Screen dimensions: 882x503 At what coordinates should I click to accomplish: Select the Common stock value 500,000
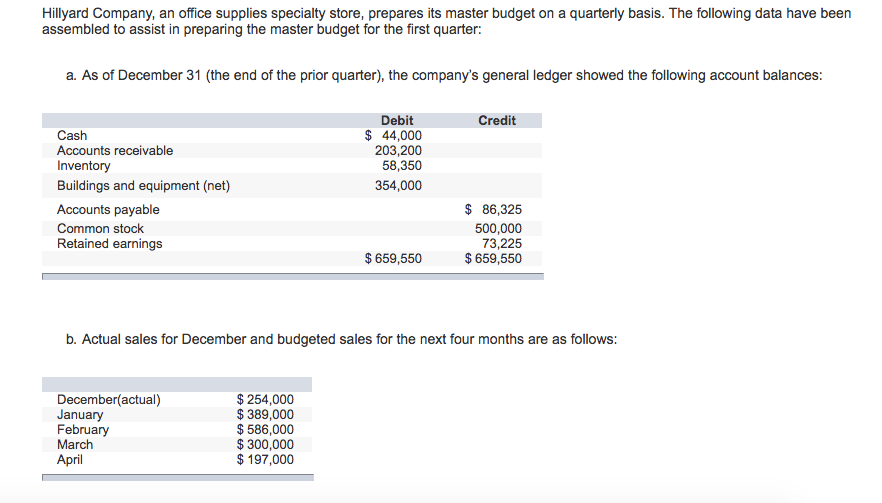(498, 229)
